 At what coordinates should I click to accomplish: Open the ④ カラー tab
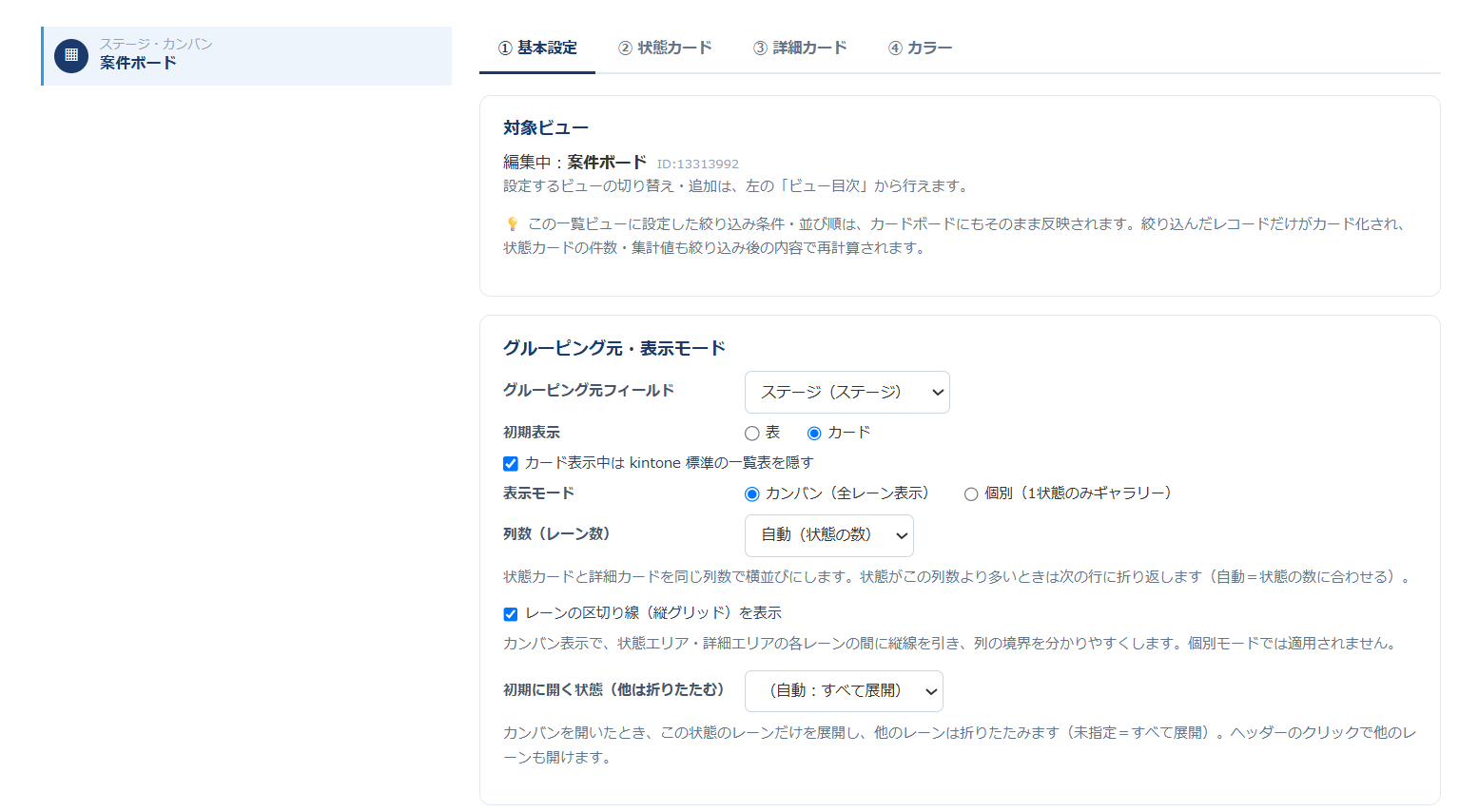click(x=920, y=48)
